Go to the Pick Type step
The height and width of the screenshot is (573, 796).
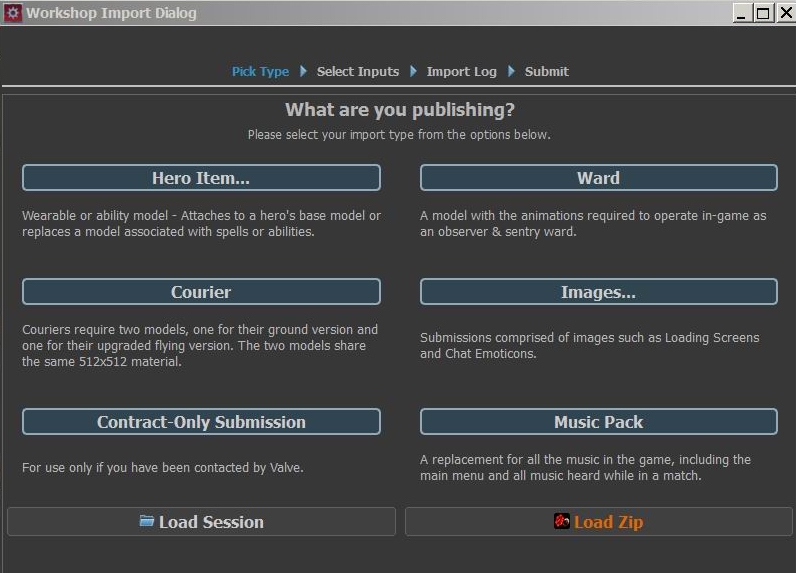(x=260, y=71)
